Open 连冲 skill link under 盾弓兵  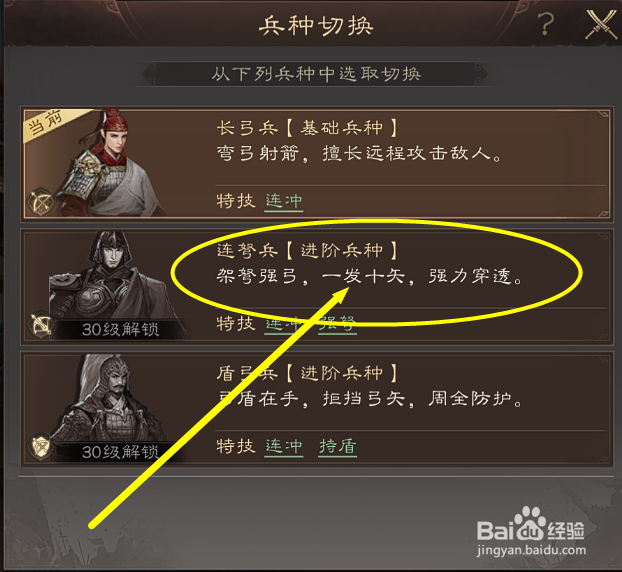(284, 447)
